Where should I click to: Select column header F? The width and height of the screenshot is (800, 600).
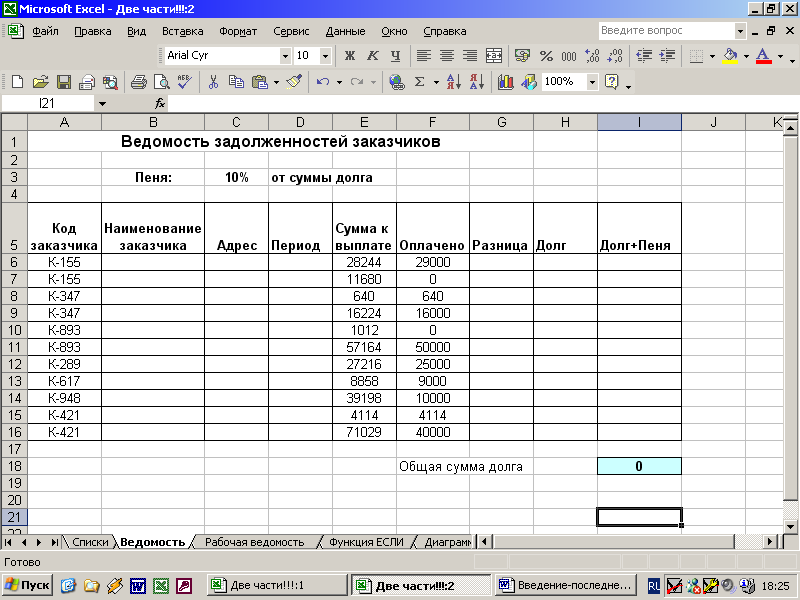point(433,122)
